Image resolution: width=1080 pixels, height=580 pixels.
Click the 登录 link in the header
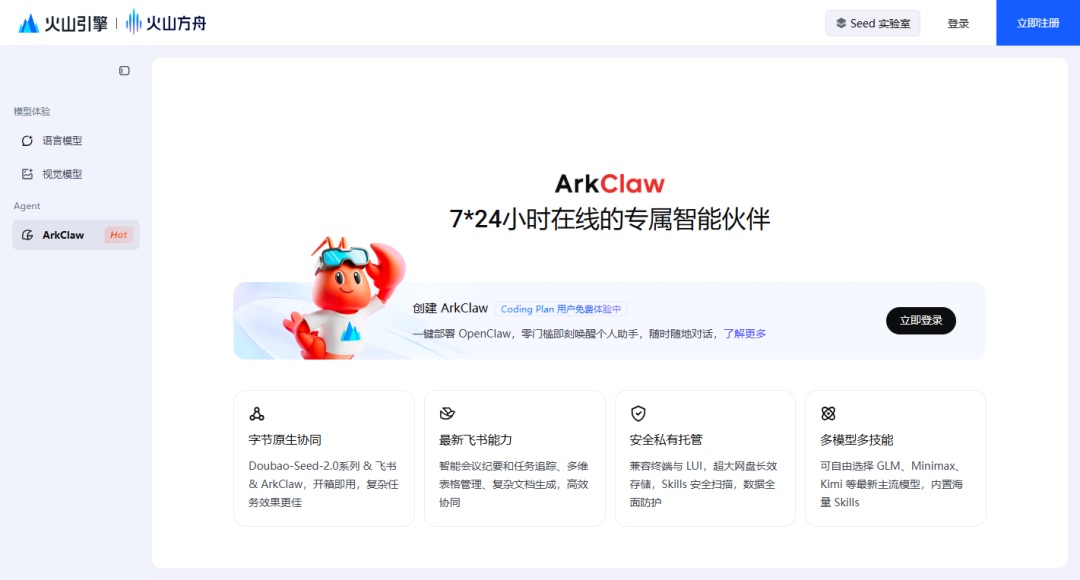[958, 23]
